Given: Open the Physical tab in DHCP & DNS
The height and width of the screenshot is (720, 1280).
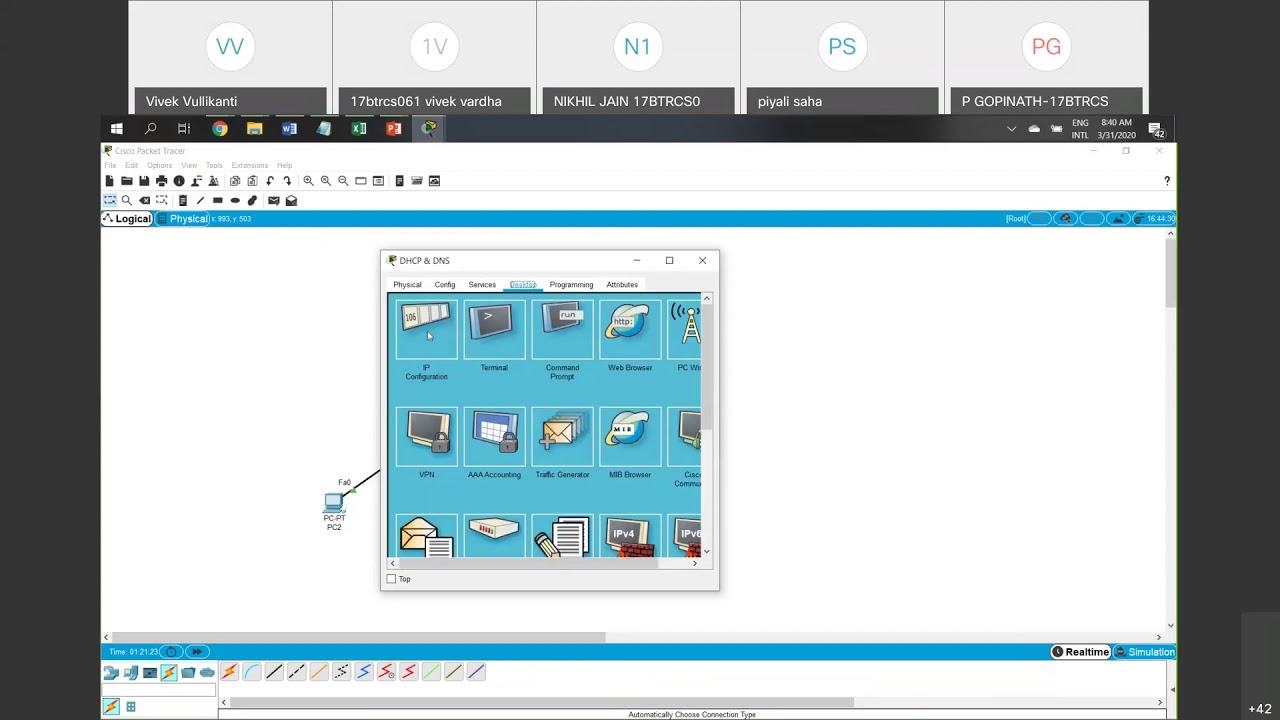Looking at the screenshot, I should 407,285.
